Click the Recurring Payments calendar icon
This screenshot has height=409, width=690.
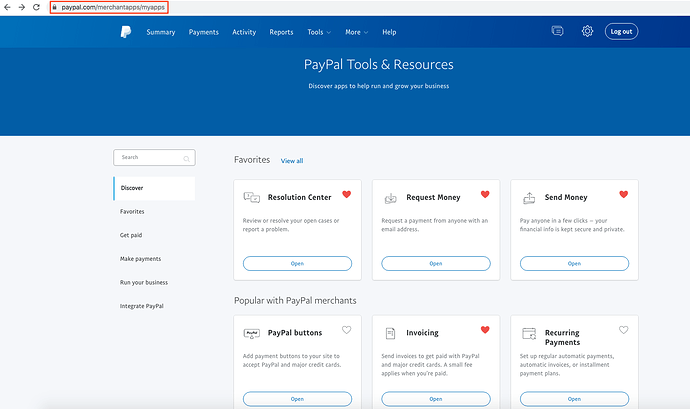click(529, 333)
